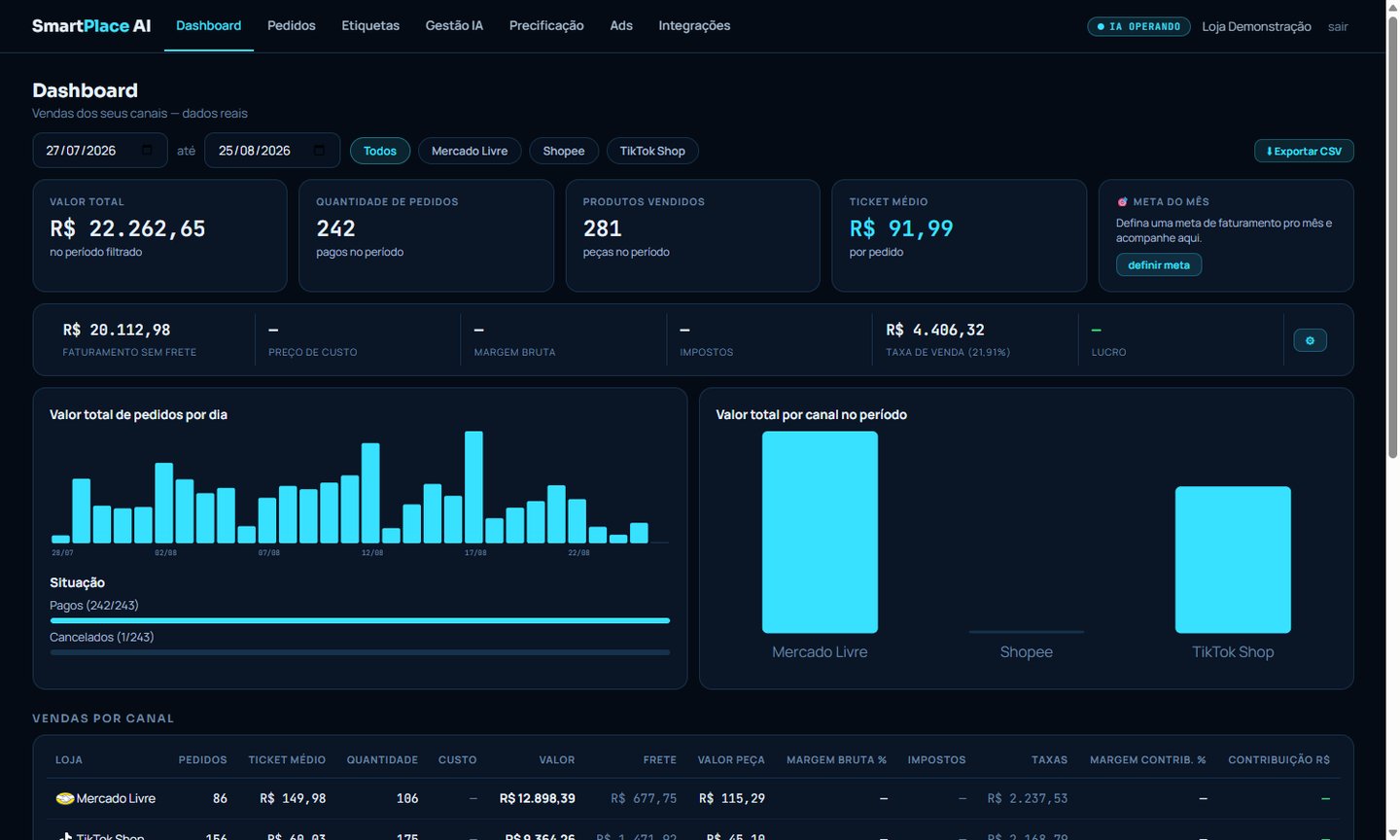This screenshot has width=1400, height=840.
Task: Click the LOJA column header
Action: (69, 759)
